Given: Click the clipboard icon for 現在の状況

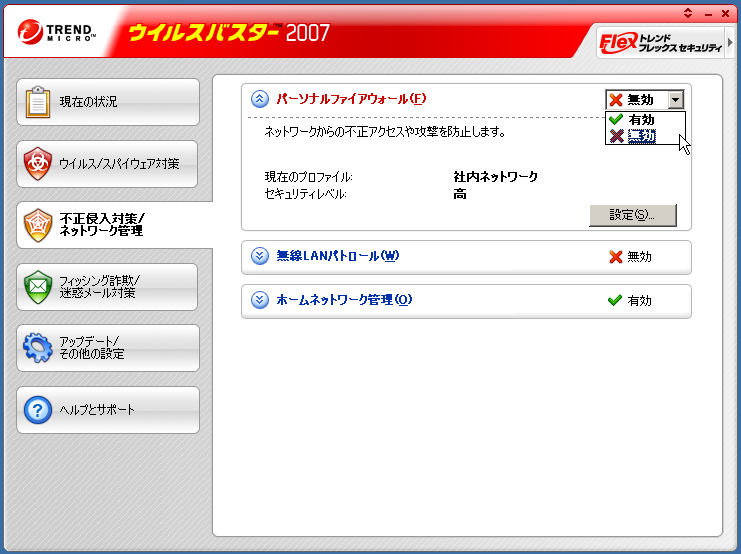Looking at the screenshot, I should [38, 102].
